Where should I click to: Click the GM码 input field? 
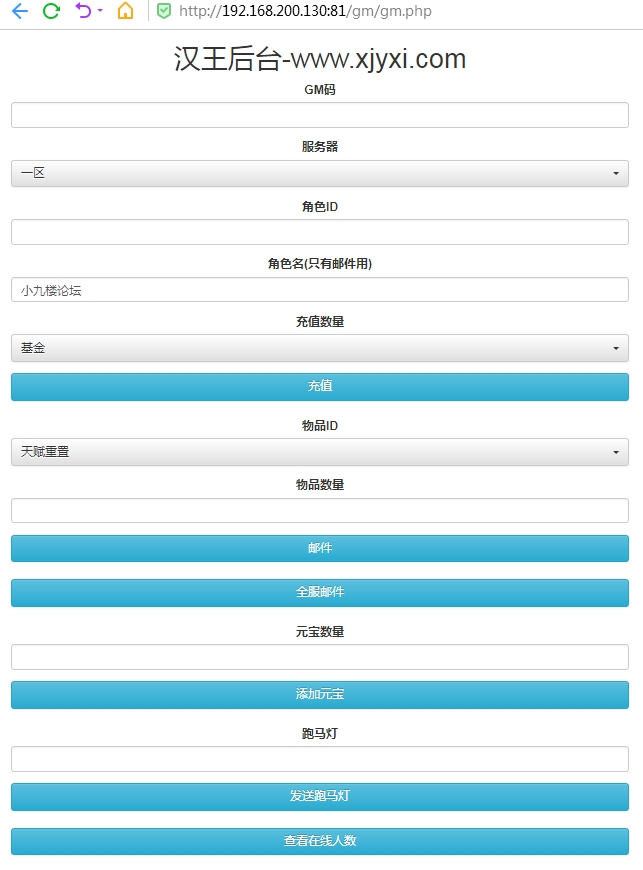click(x=319, y=115)
